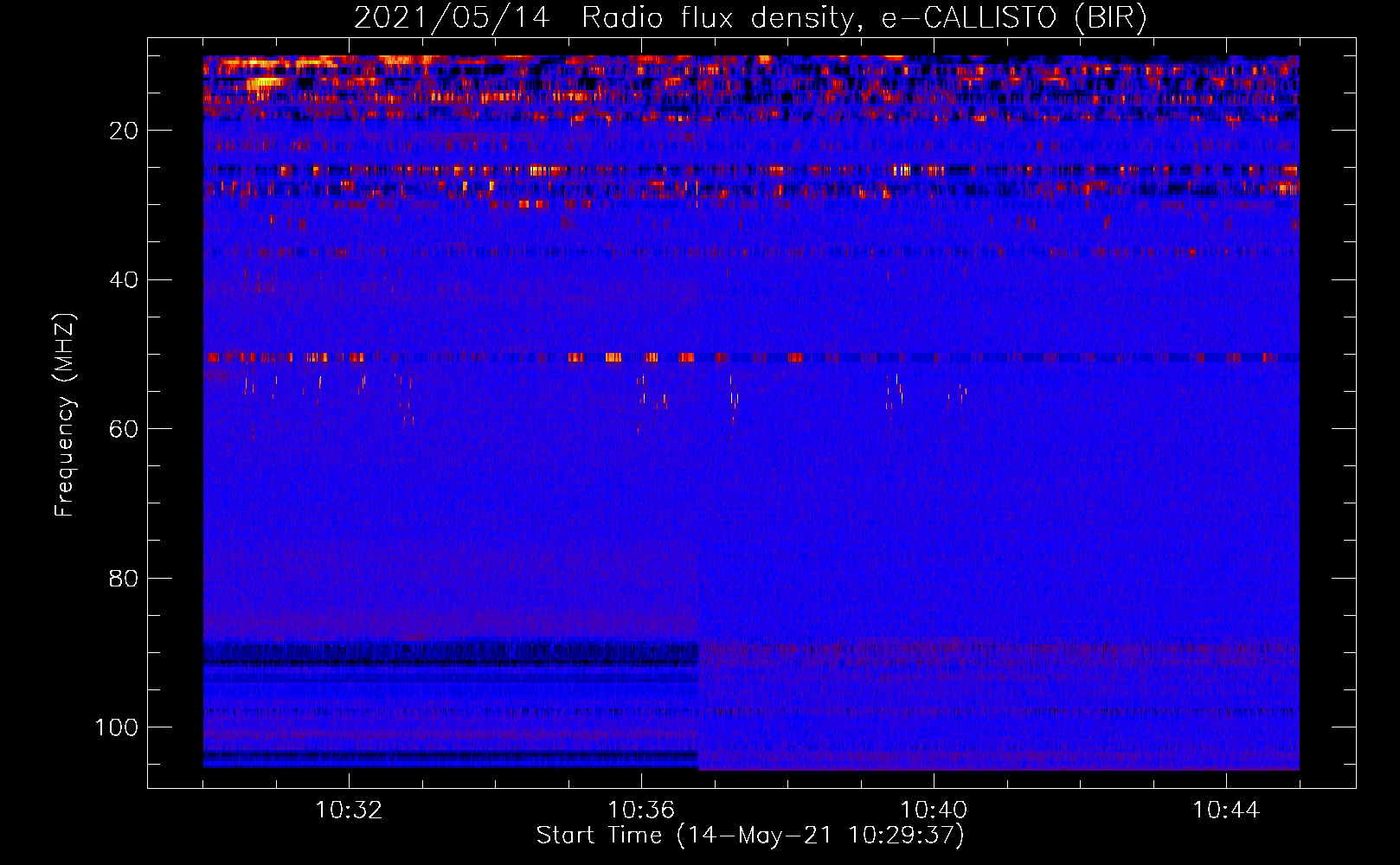Click the 'Frequency (MHZ)' axis label

65,414
